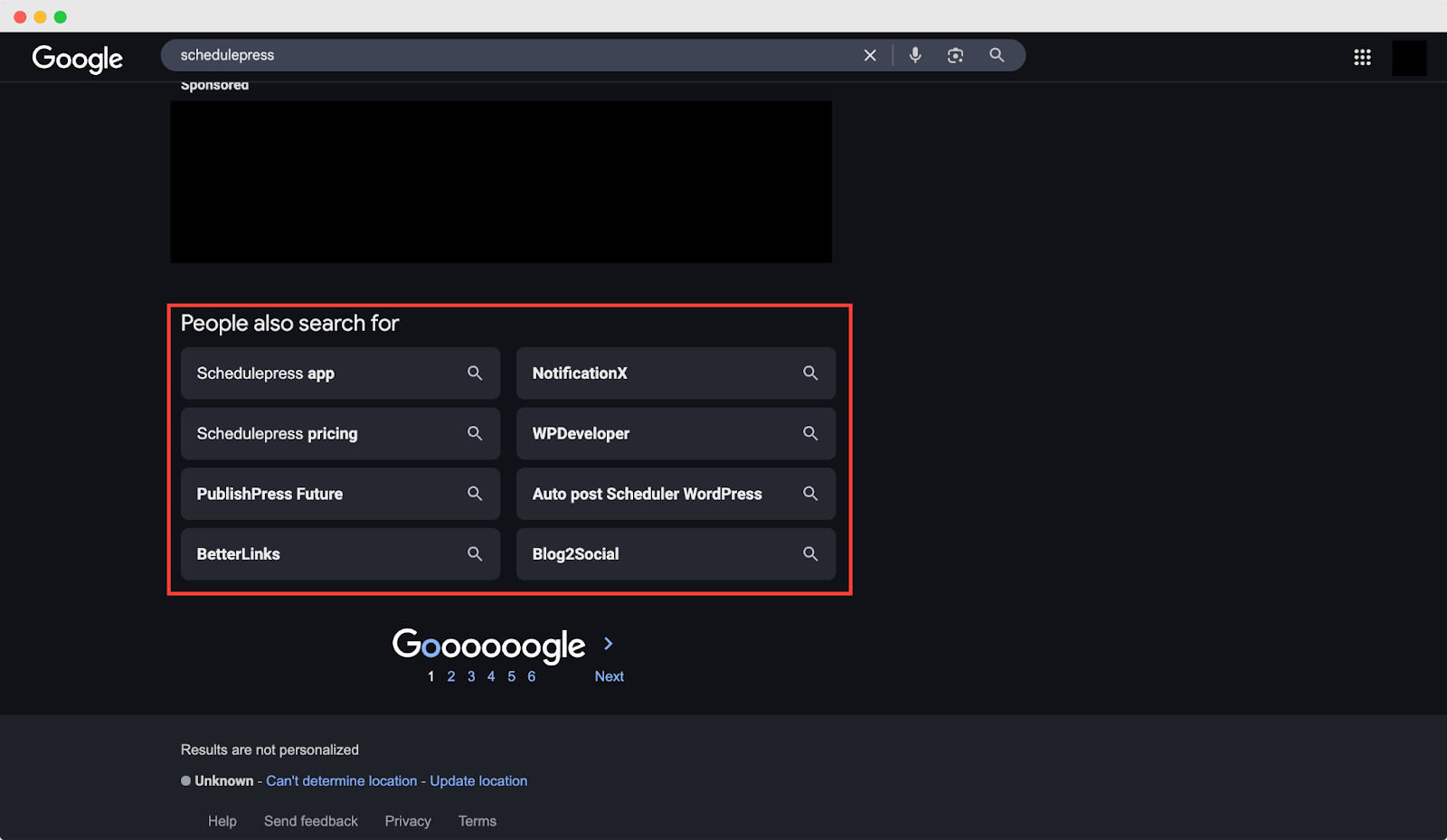Screen dimensions: 1447x840
Task: Click the sponsored ad block
Action: (x=501, y=182)
